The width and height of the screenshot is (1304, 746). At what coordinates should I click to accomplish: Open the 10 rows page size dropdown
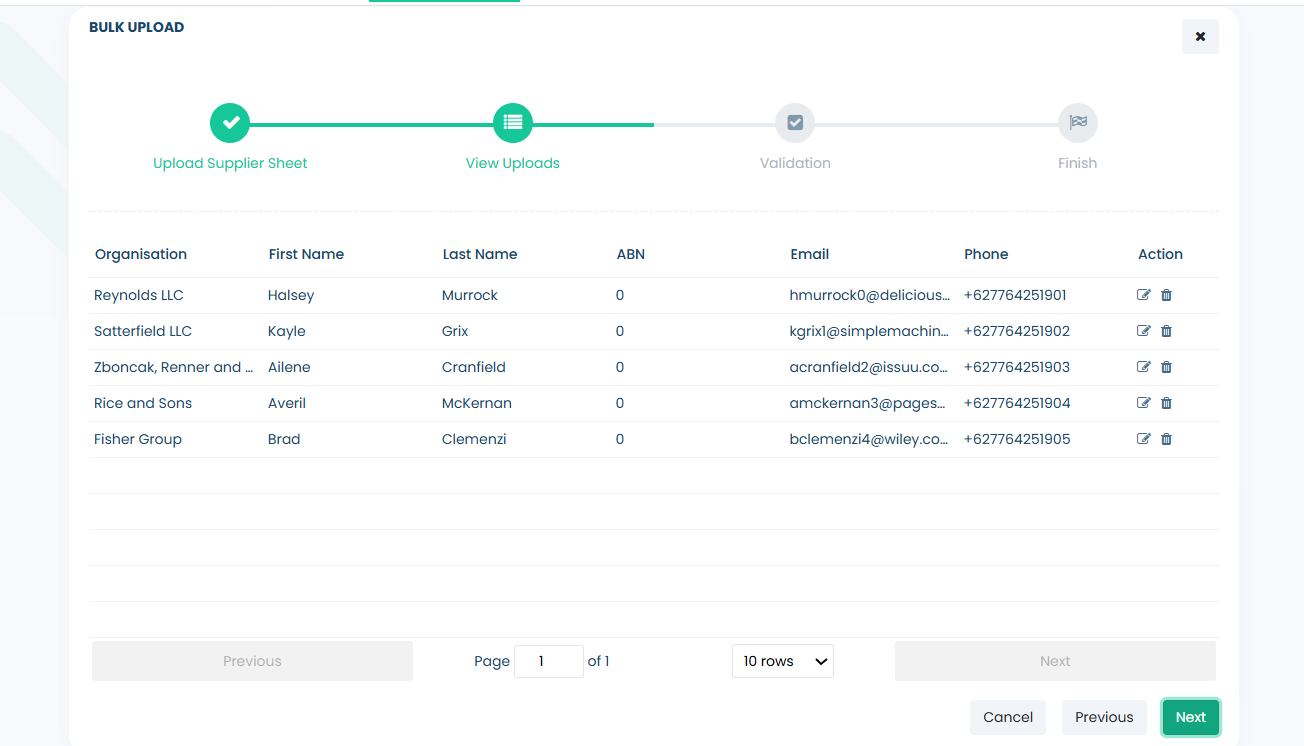783,661
